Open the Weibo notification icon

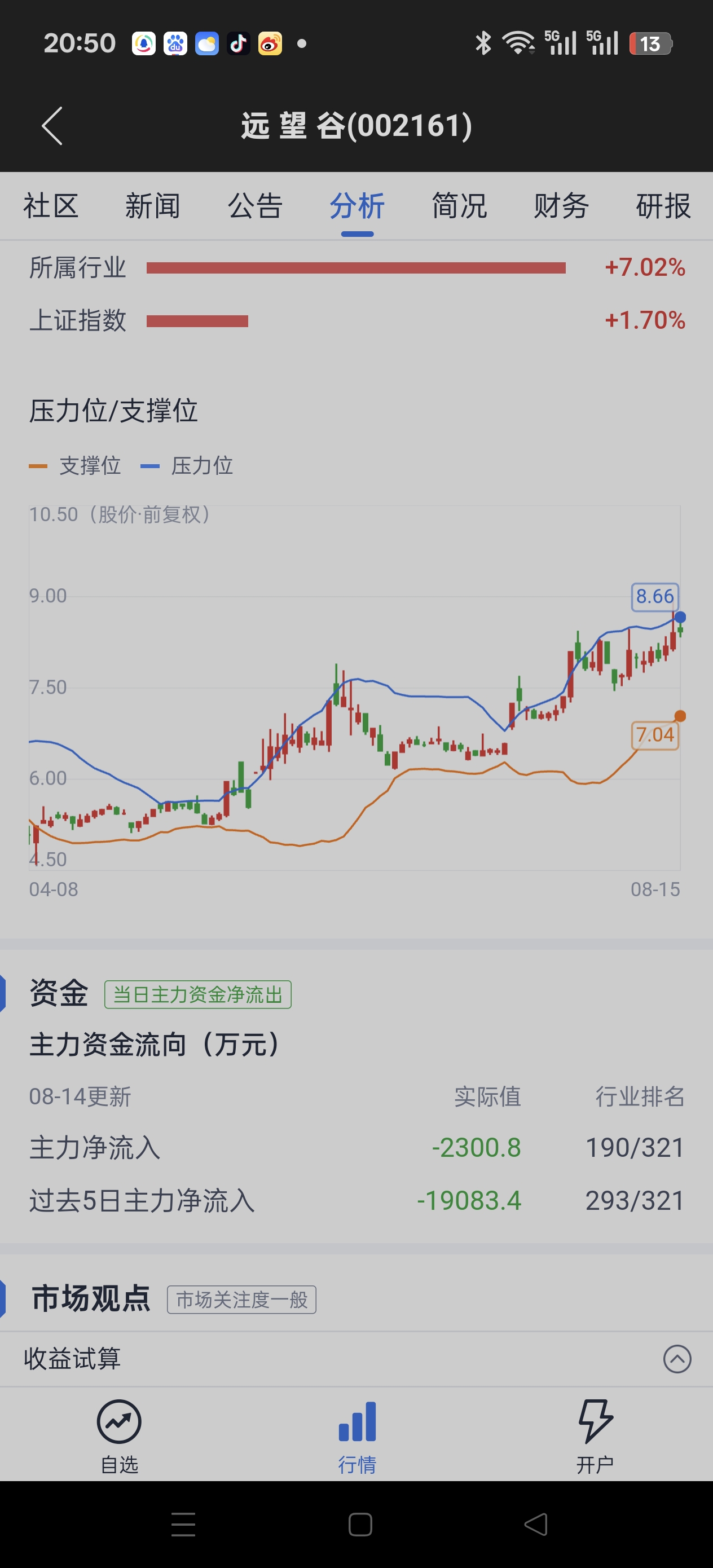click(270, 44)
